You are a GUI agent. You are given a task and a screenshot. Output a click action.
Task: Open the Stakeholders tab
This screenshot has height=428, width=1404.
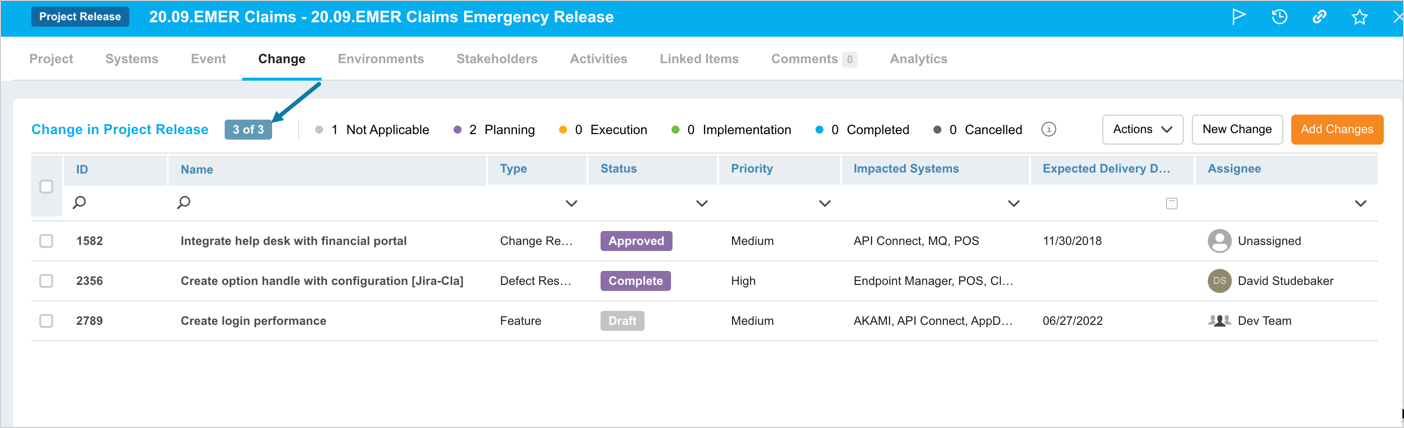(497, 59)
